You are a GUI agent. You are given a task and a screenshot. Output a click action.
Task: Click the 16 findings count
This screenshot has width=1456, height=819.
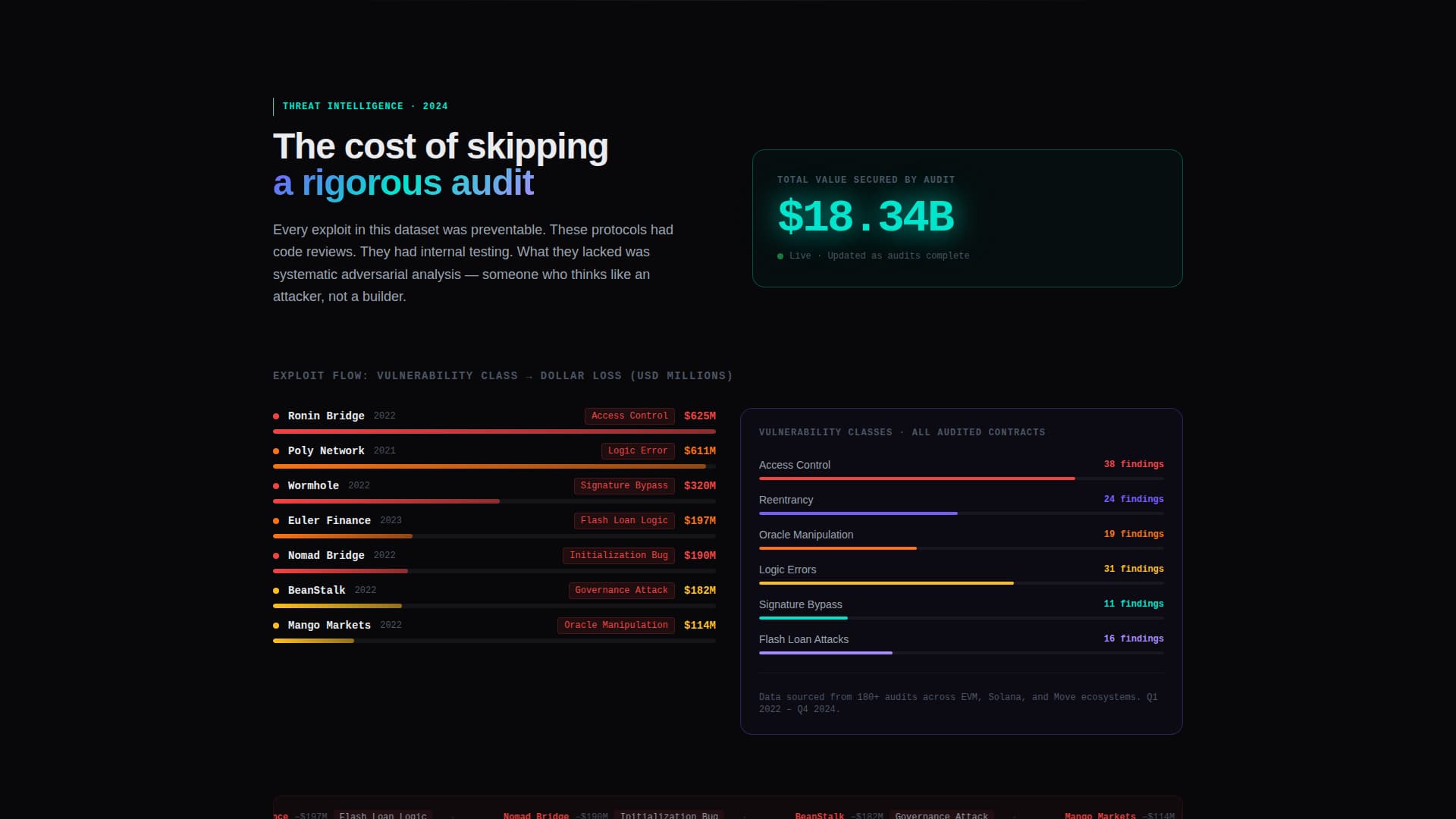1134,639
